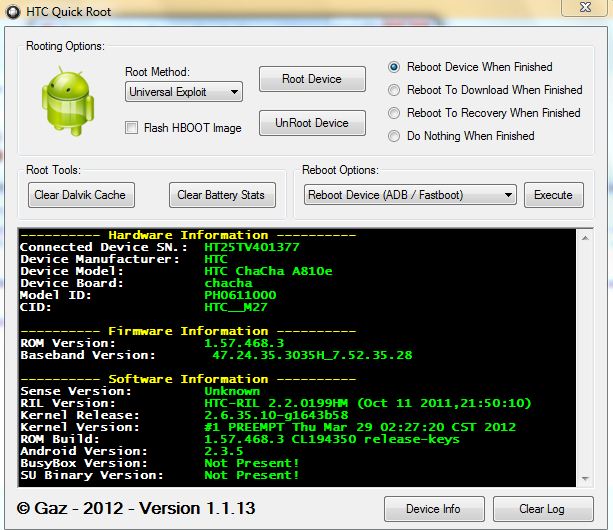Click the Firmware Information header

coord(188,331)
